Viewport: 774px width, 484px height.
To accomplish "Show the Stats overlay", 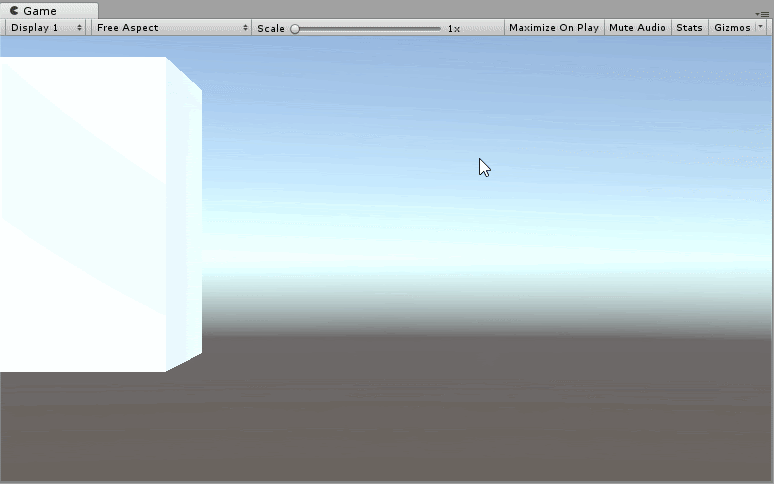I will [x=689, y=28].
